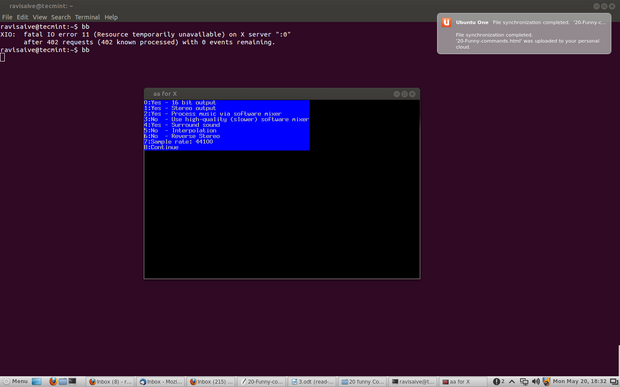Switch to 'aa for X' taskbar entry
Viewport: 620px width, 387px height.
click(x=463, y=381)
